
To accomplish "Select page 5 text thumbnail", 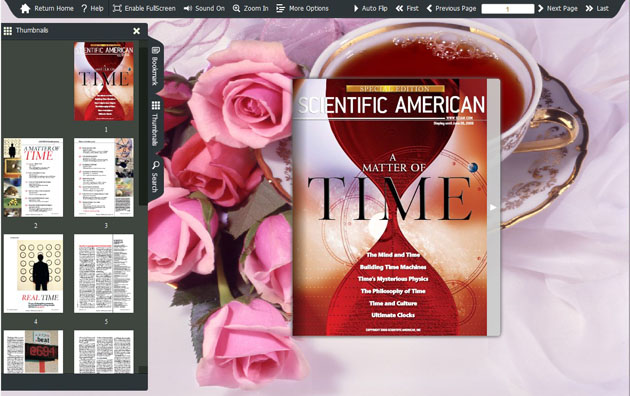I will (x=104, y=274).
